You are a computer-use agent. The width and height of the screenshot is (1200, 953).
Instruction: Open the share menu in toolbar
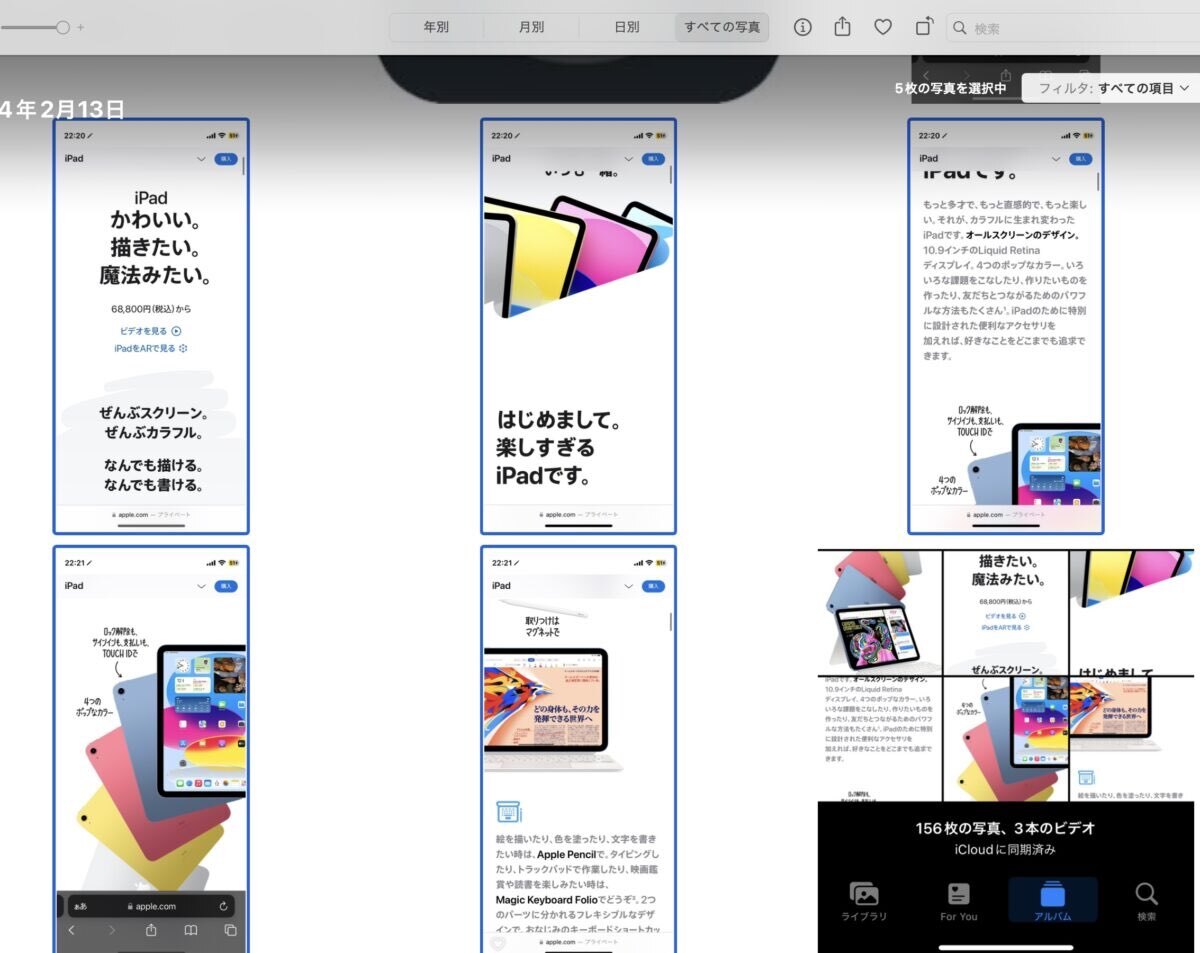coord(842,27)
